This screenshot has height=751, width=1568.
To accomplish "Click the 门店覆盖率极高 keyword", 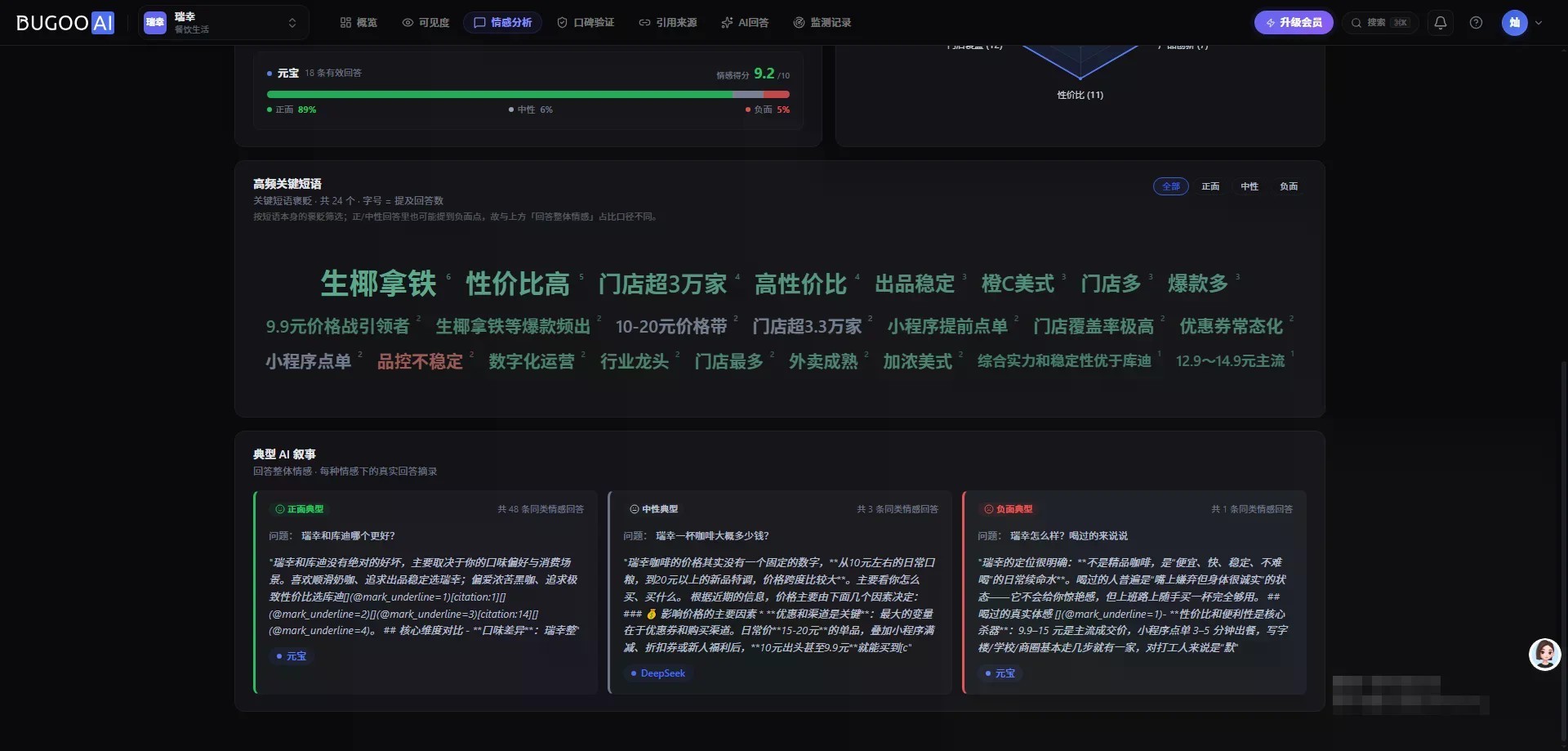I will [1094, 326].
